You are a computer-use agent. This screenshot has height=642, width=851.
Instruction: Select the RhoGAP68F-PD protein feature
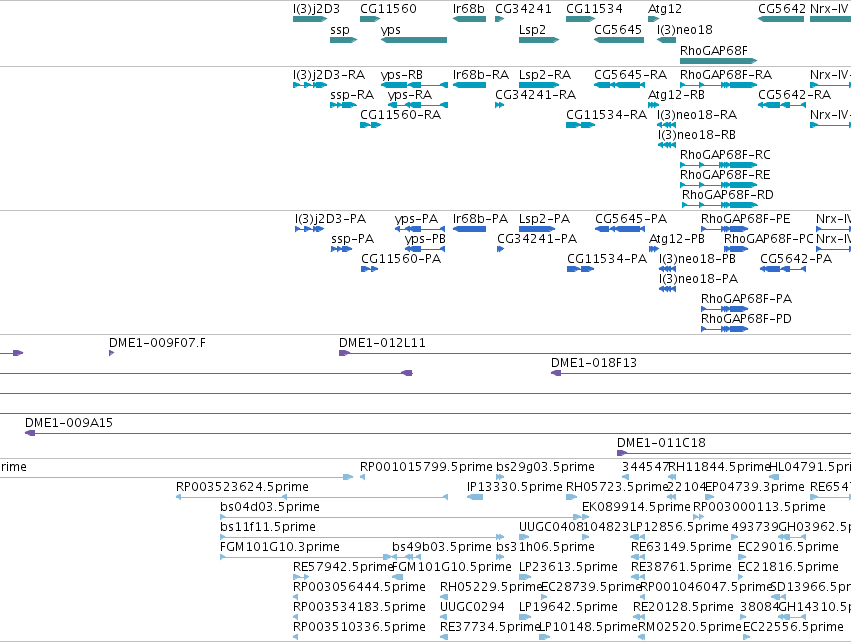tap(725, 329)
